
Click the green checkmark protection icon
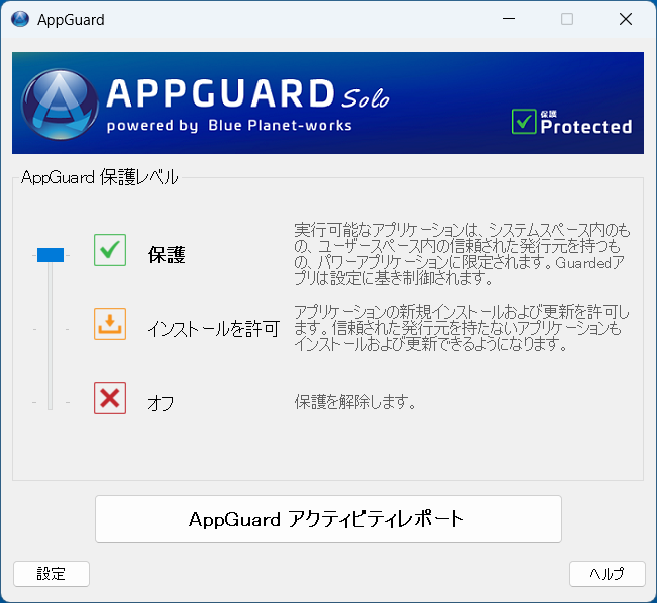(110, 250)
